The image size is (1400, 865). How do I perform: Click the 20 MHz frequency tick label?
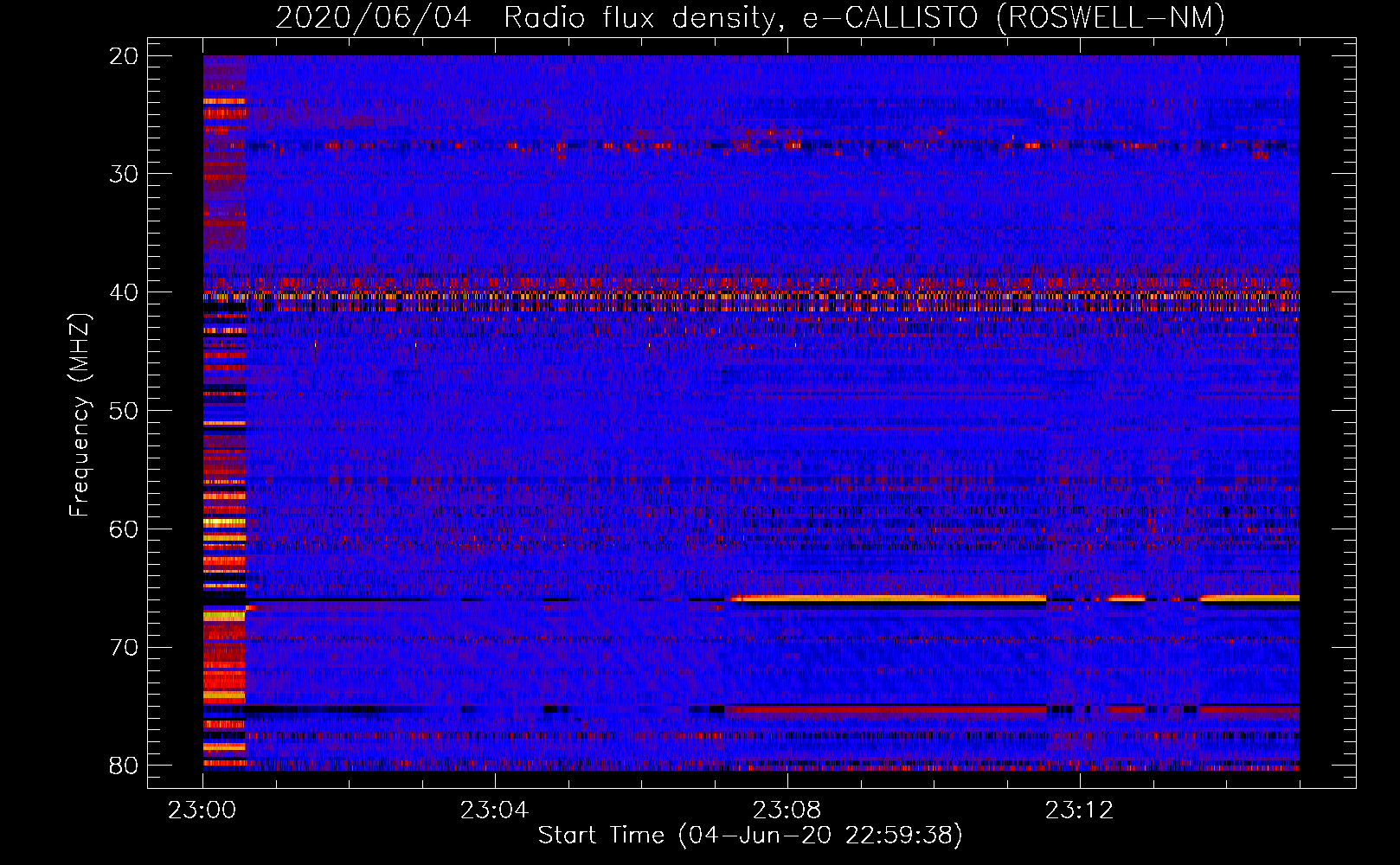coord(124,55)
